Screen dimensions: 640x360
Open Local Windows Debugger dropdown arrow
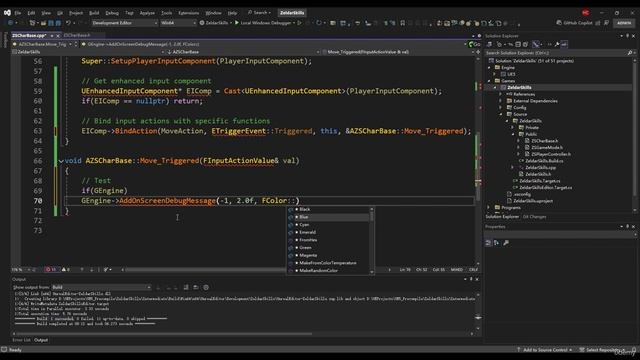click(x=294, y=23)
